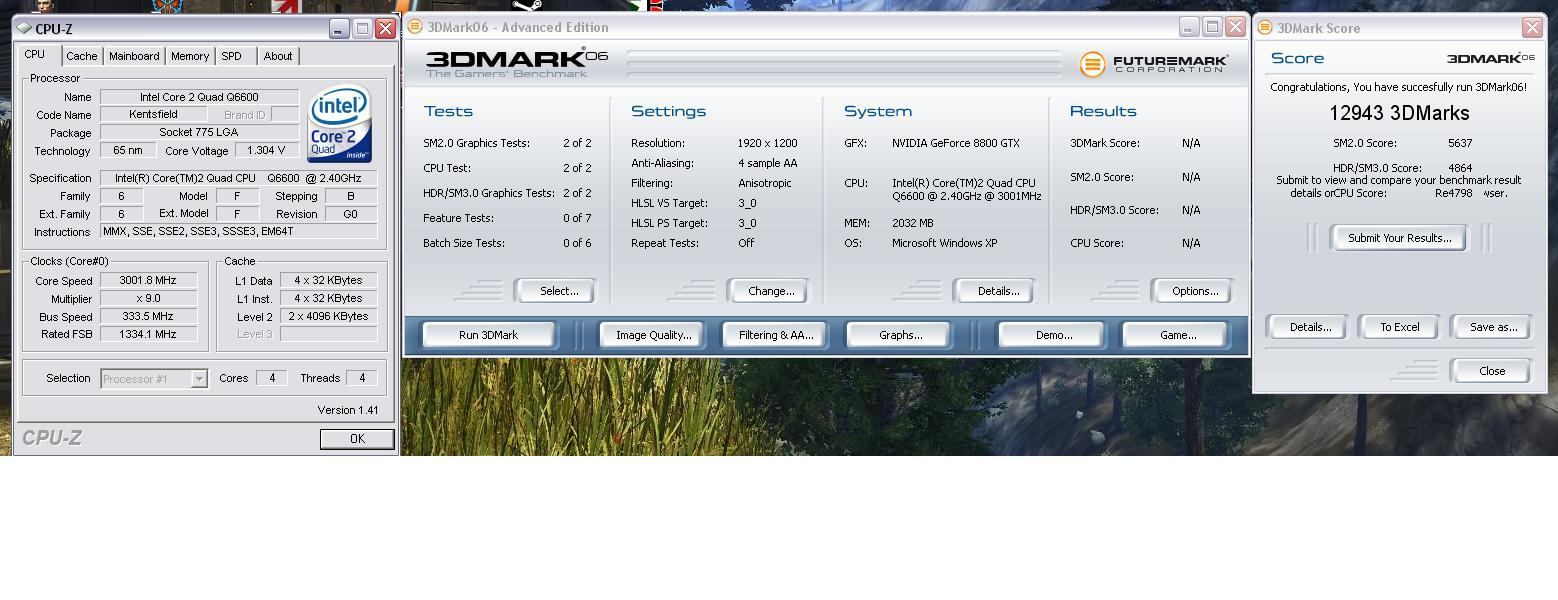Viewport: 1558px width, 600px height.
Task: Click the Bus Speed value 333.5 MHz
Action: pyautogui.click(x=148, y=317)
